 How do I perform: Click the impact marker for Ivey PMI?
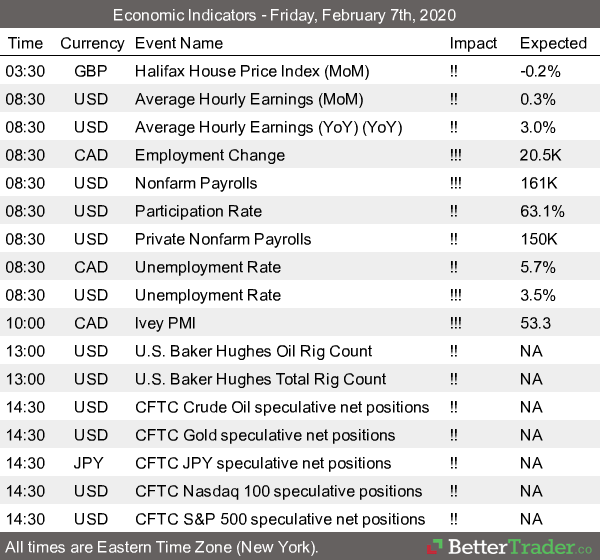458,323
